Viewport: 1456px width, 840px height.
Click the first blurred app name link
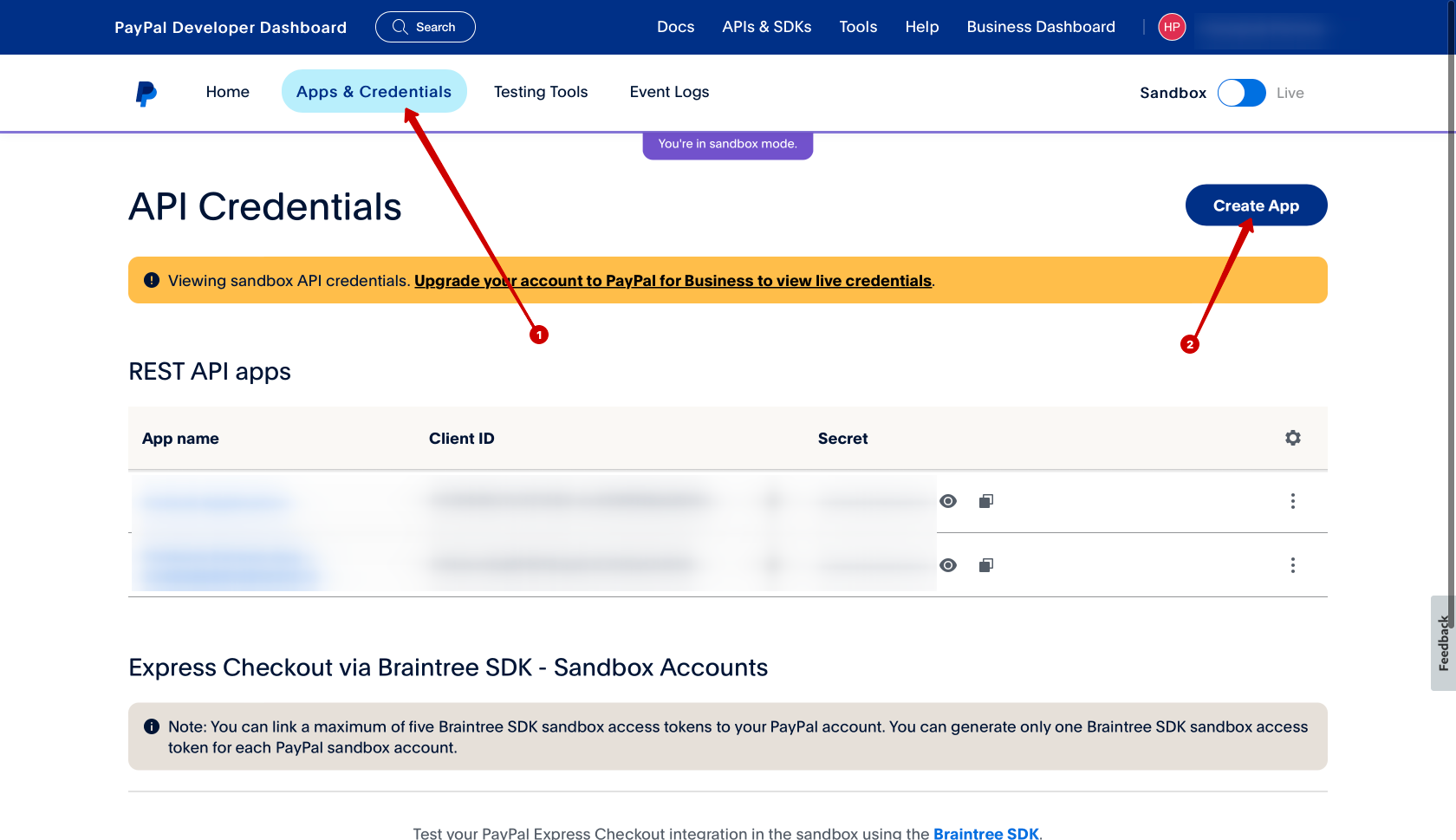point(214,502)
